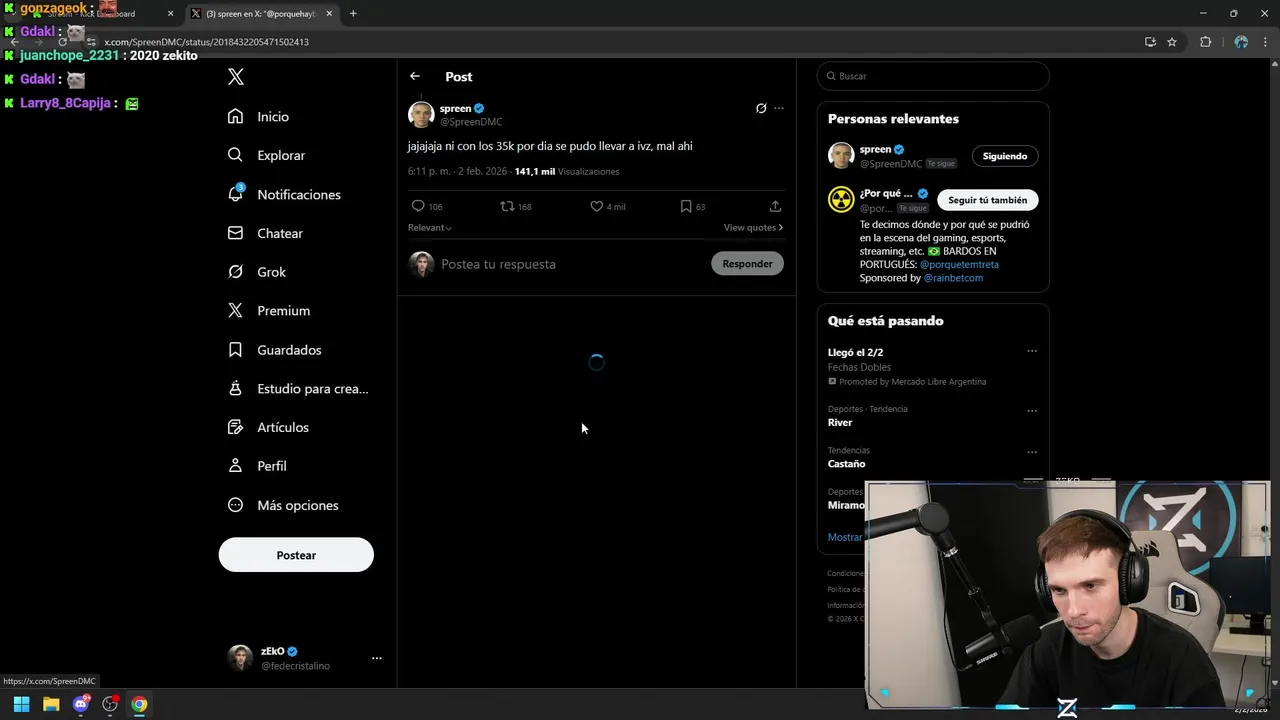The height and width of the screenshot is (720, 1280).
Task: Open Notificaciones with the bell icon
Action: click(x=284, y=194)
